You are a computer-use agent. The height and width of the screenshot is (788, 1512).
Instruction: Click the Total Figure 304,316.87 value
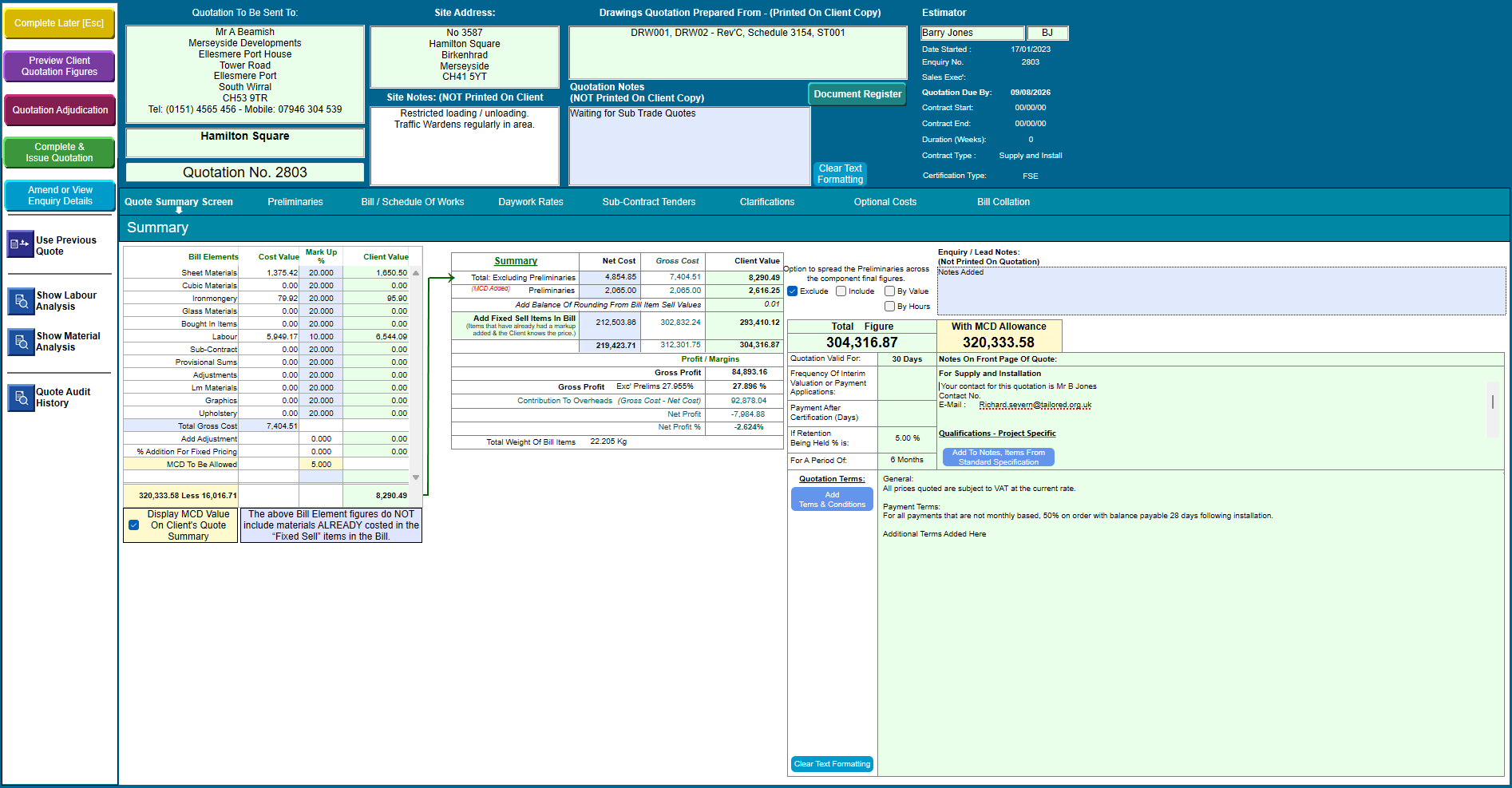[x=862, y=343]
